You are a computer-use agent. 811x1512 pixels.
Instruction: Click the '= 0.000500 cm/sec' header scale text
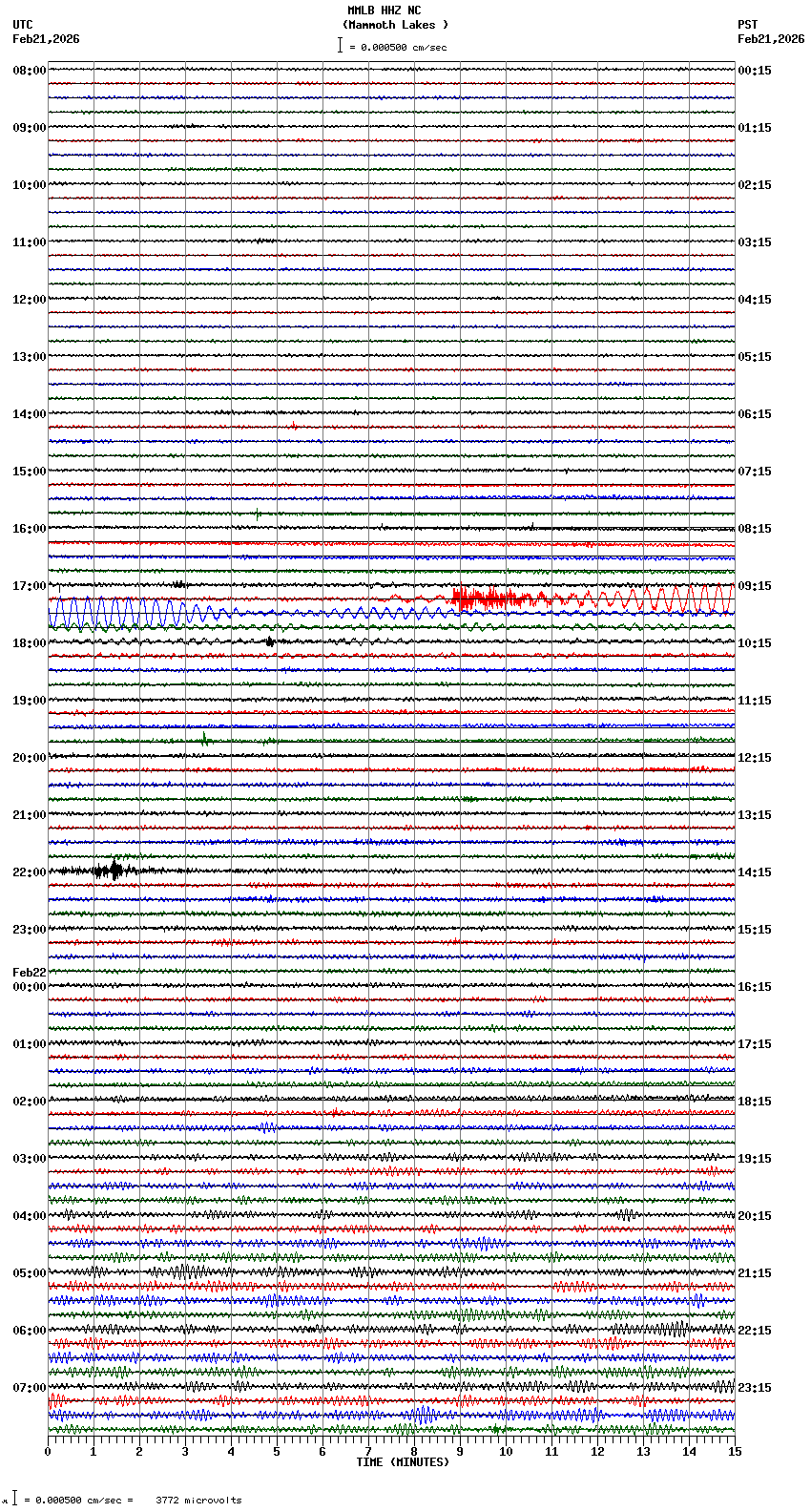pos(398,48)
